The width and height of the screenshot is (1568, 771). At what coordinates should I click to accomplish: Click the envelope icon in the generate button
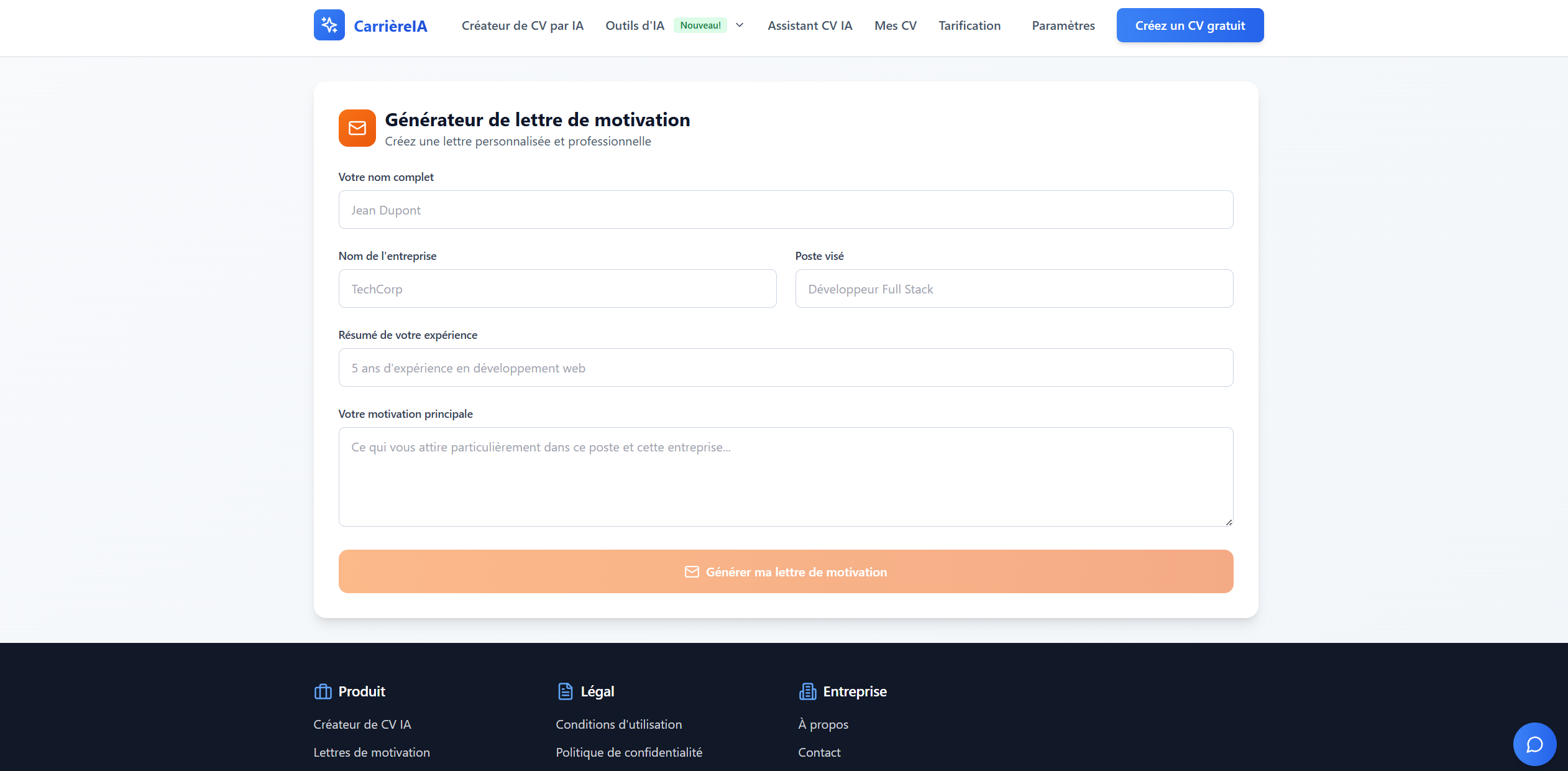pyautogui.click(x=691, y=571)
